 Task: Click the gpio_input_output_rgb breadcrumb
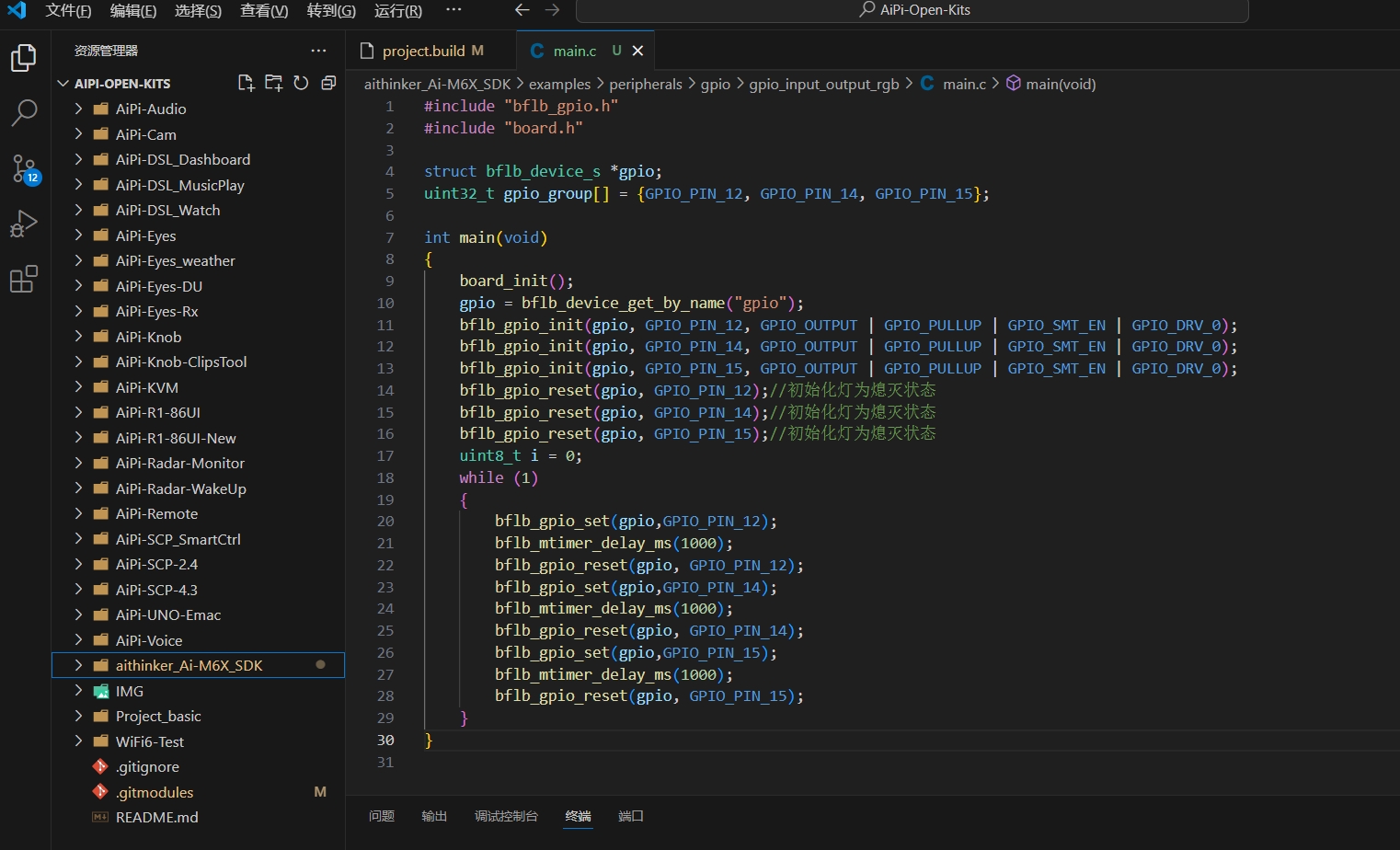click(824, 84)
